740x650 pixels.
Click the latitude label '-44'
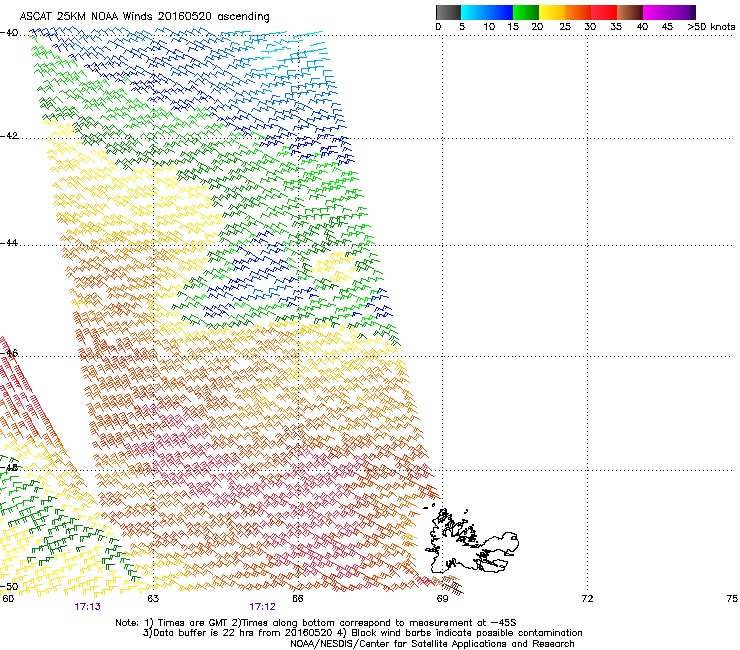9,243
